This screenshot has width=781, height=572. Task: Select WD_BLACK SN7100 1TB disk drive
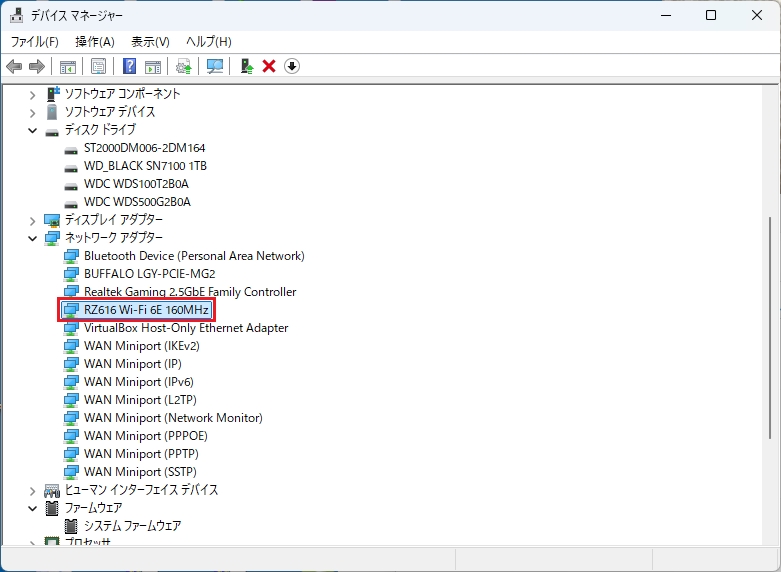point(145,166)
